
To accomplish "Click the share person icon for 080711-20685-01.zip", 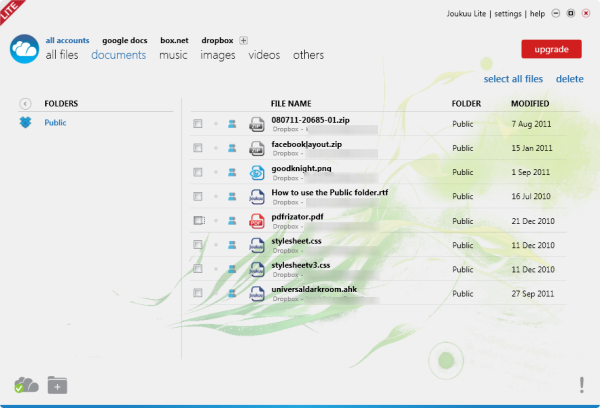I will point(232,124).
